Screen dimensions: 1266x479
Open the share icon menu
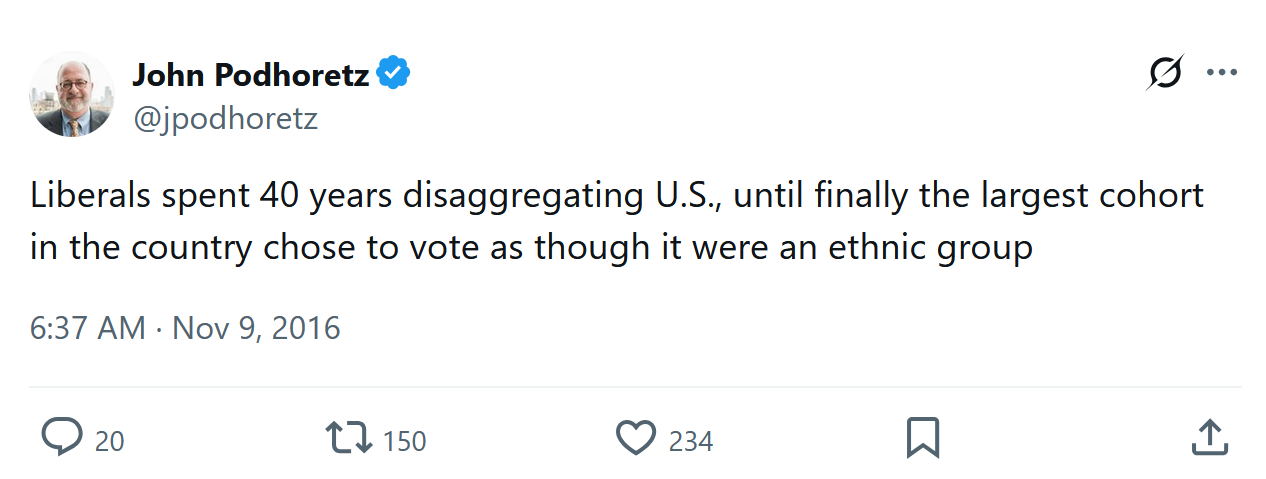1209,438
